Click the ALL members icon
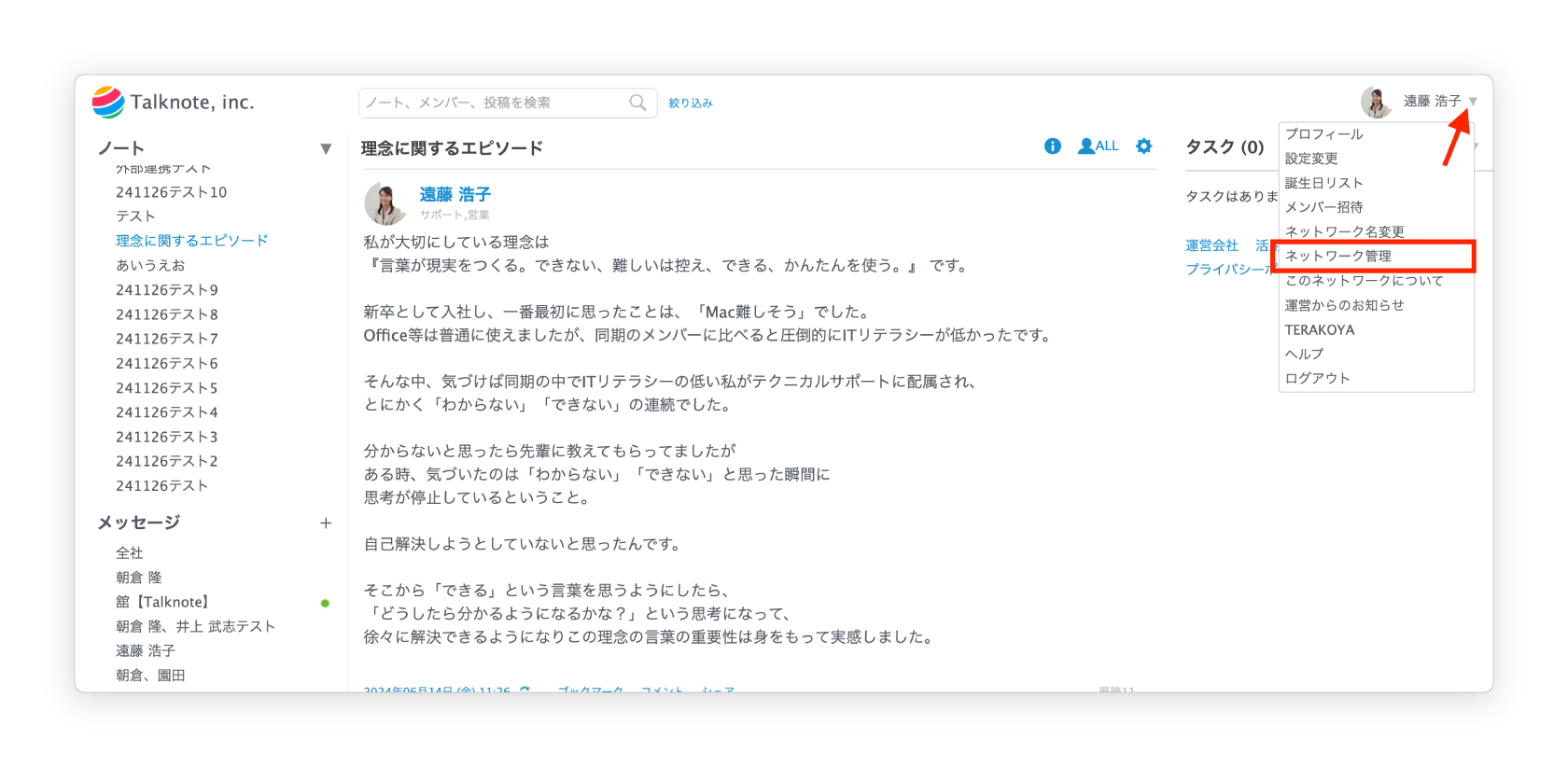The width and height of the screenshot is (1568, 767). (x=1098, y=146)
